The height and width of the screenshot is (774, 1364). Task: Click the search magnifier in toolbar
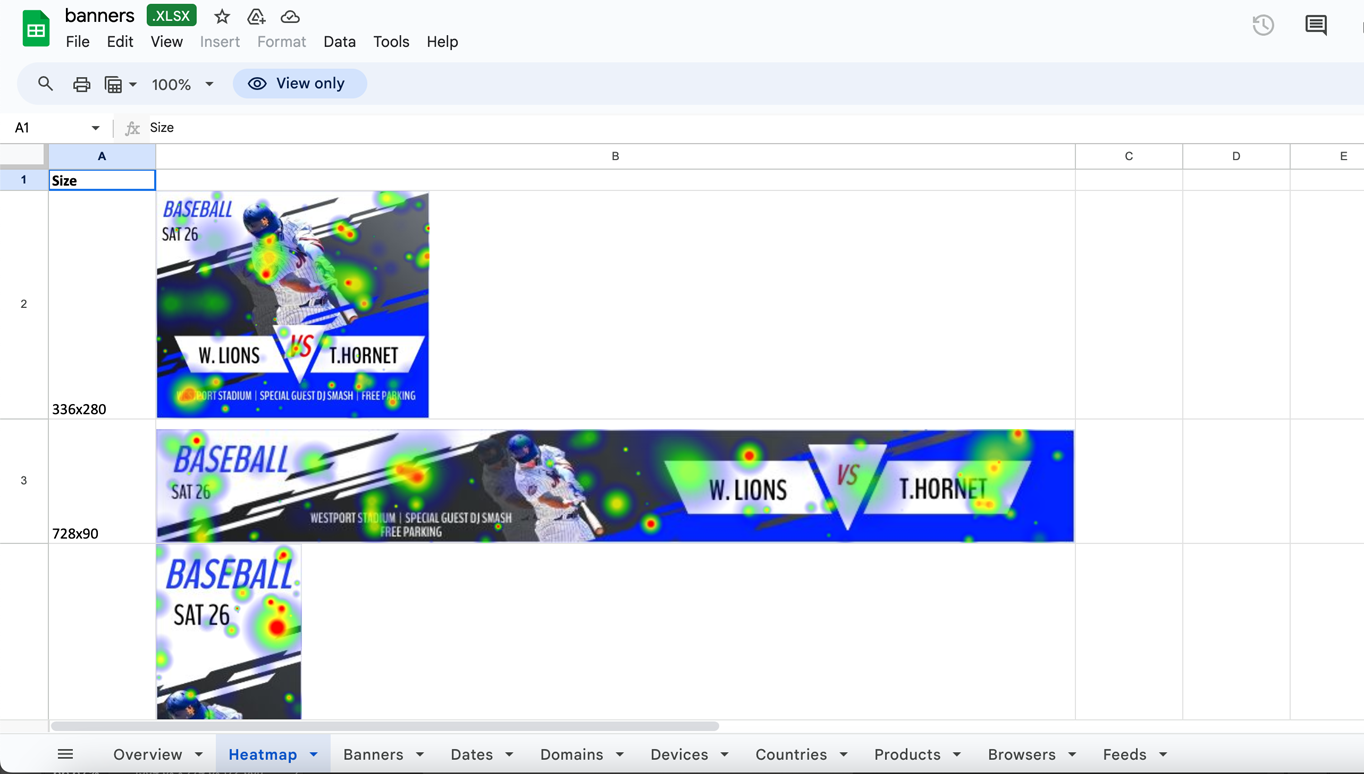(45, 84)
